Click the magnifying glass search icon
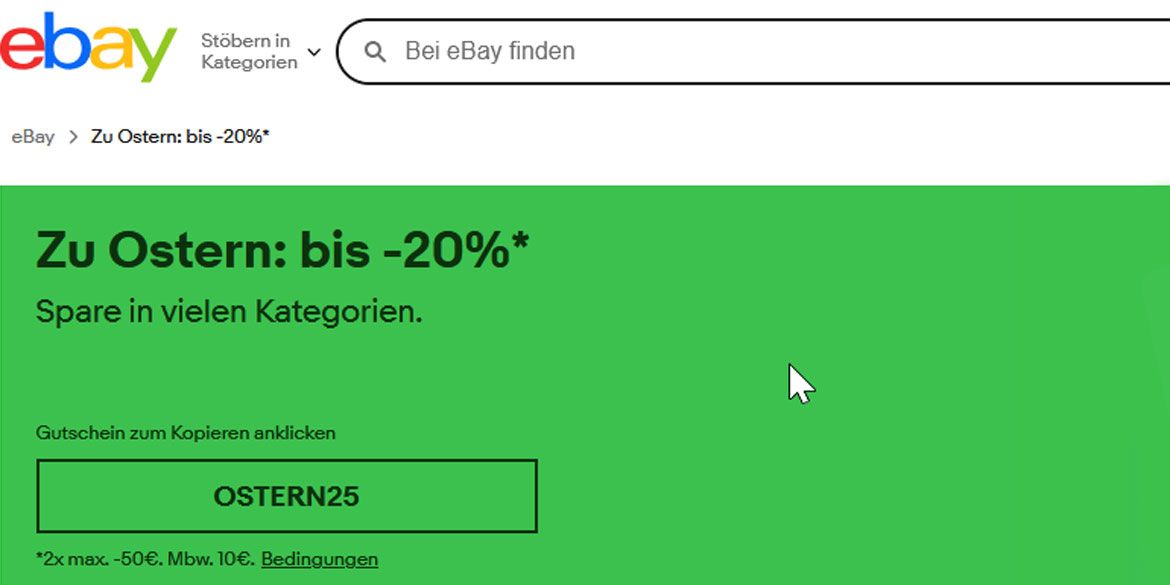Viewport: 1170px width, 585px height. pos(375,51)
